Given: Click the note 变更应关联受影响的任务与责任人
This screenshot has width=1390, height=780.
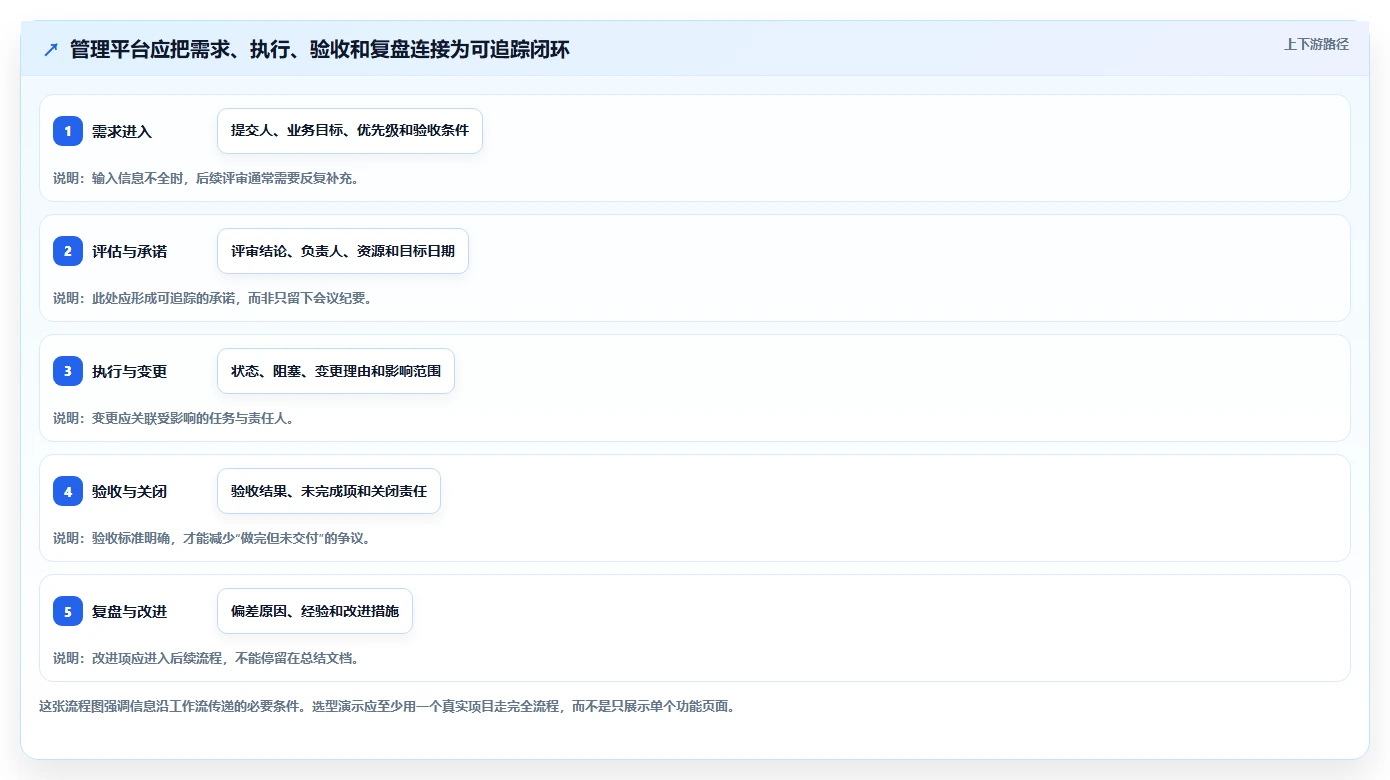Looking at the screenshot, I should pos(174,418).
